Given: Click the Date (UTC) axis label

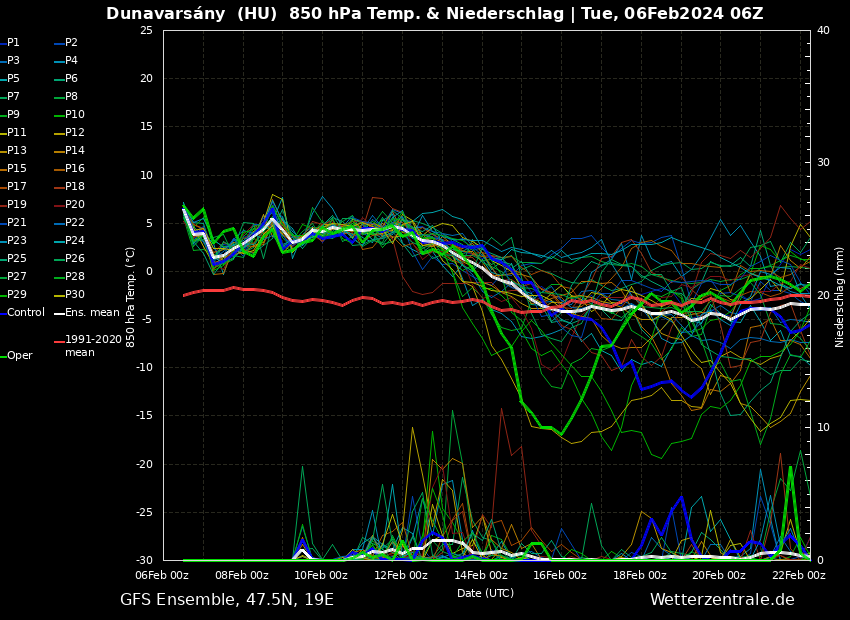Looking at the screenshot, I should tap(485, 594).
